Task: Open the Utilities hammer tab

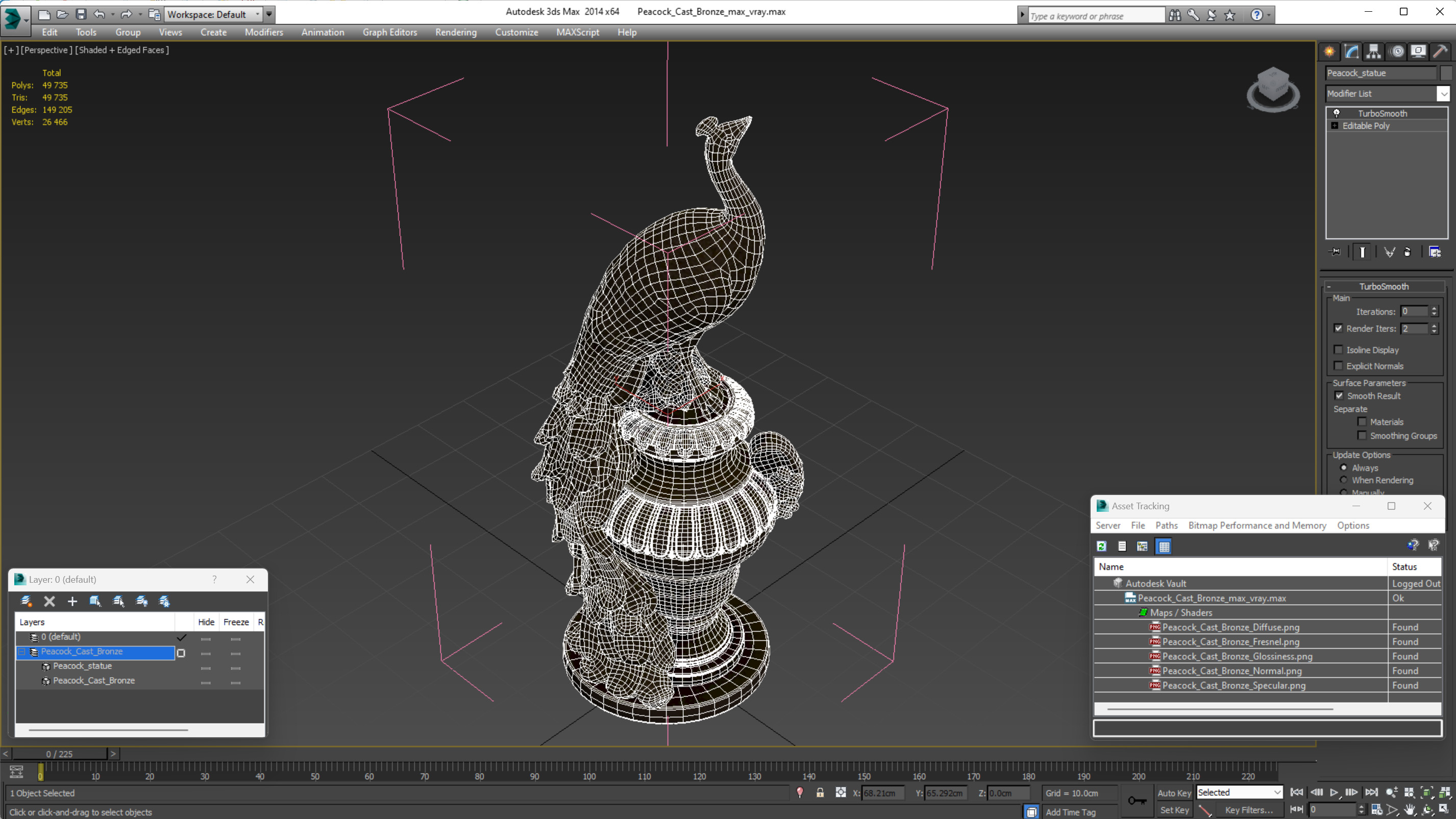Action: coord(1440,52)
